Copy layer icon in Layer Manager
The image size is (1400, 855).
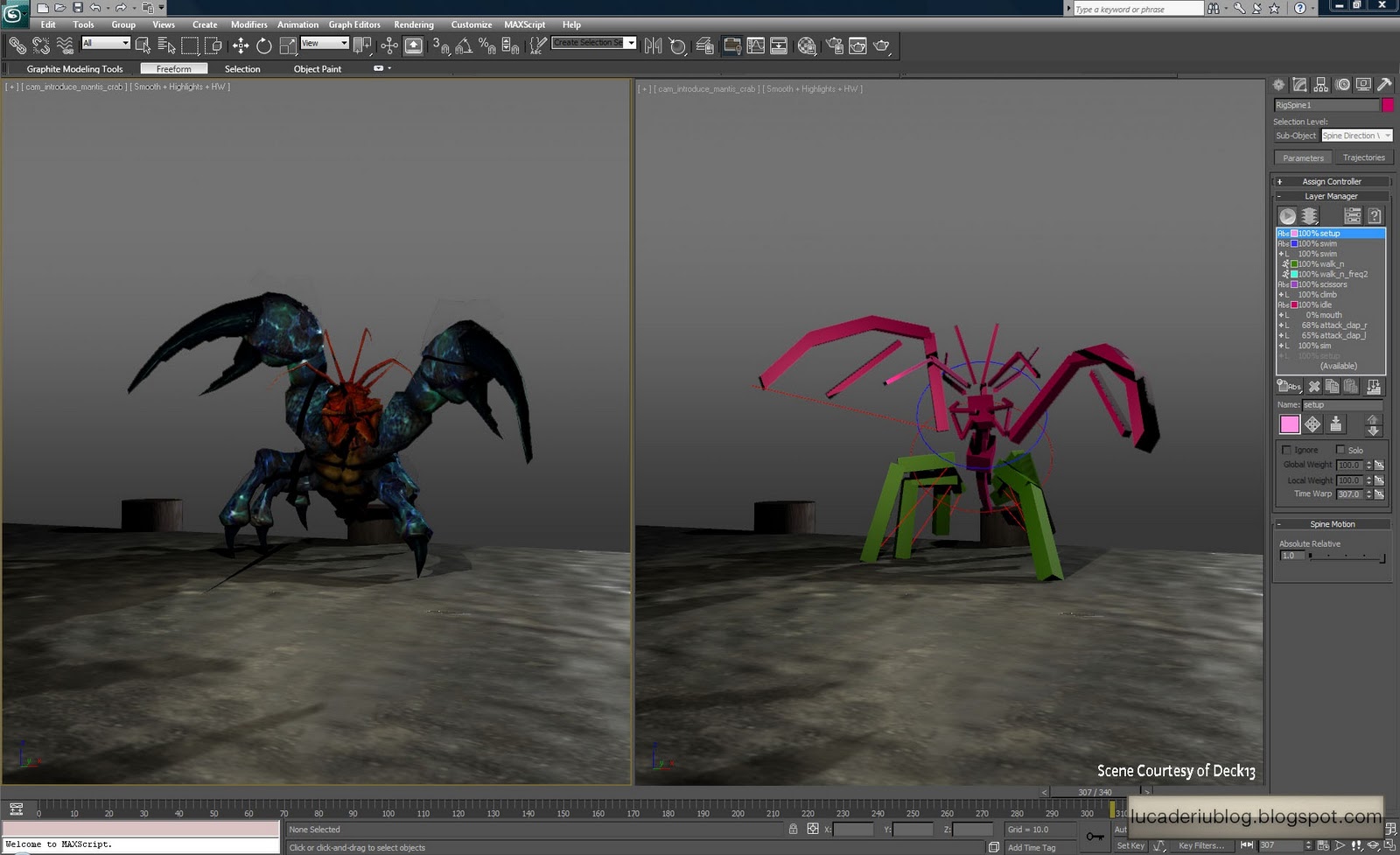coord(1332,386)
